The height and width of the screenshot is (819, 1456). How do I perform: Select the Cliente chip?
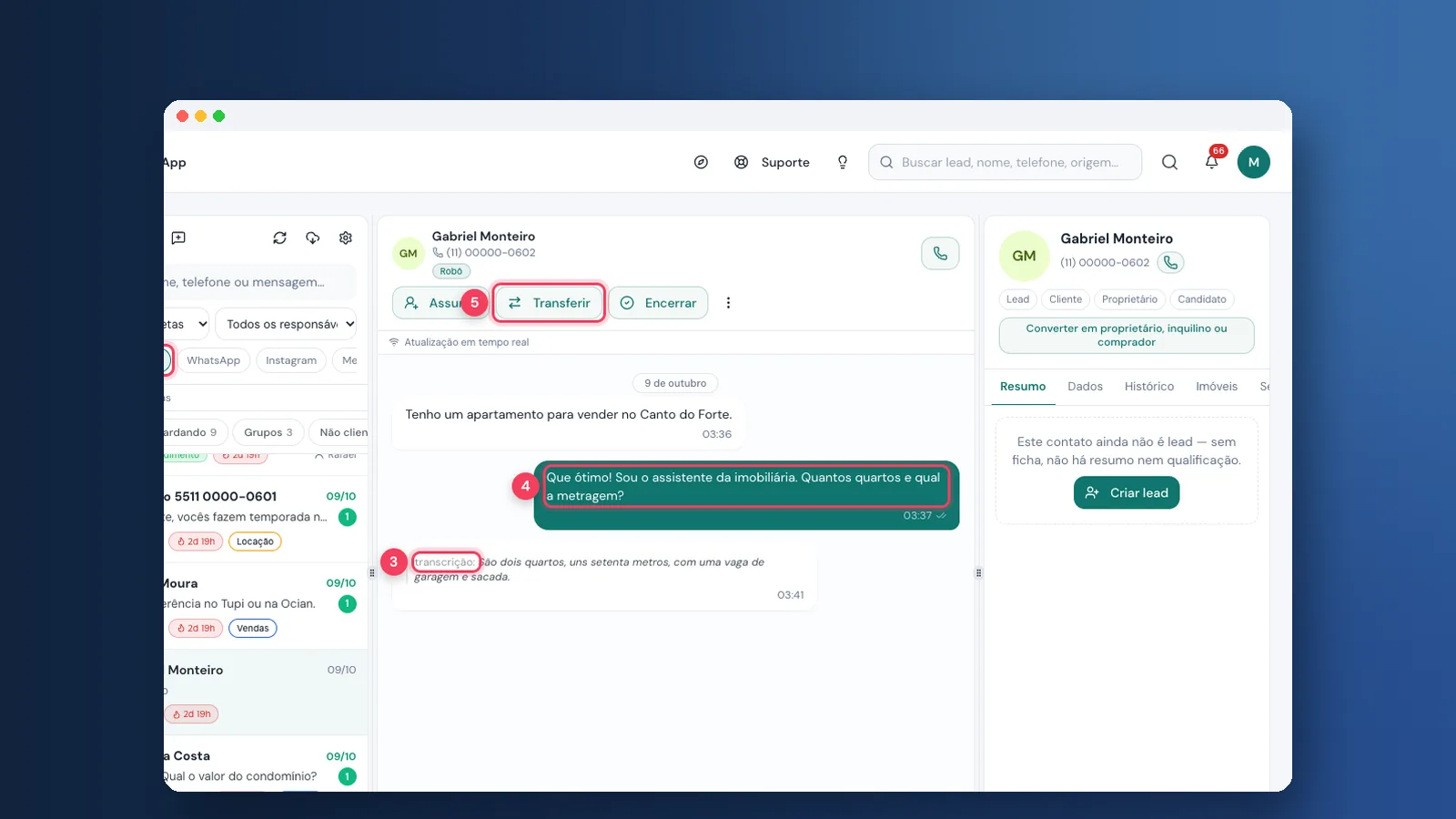point(1066,299)
